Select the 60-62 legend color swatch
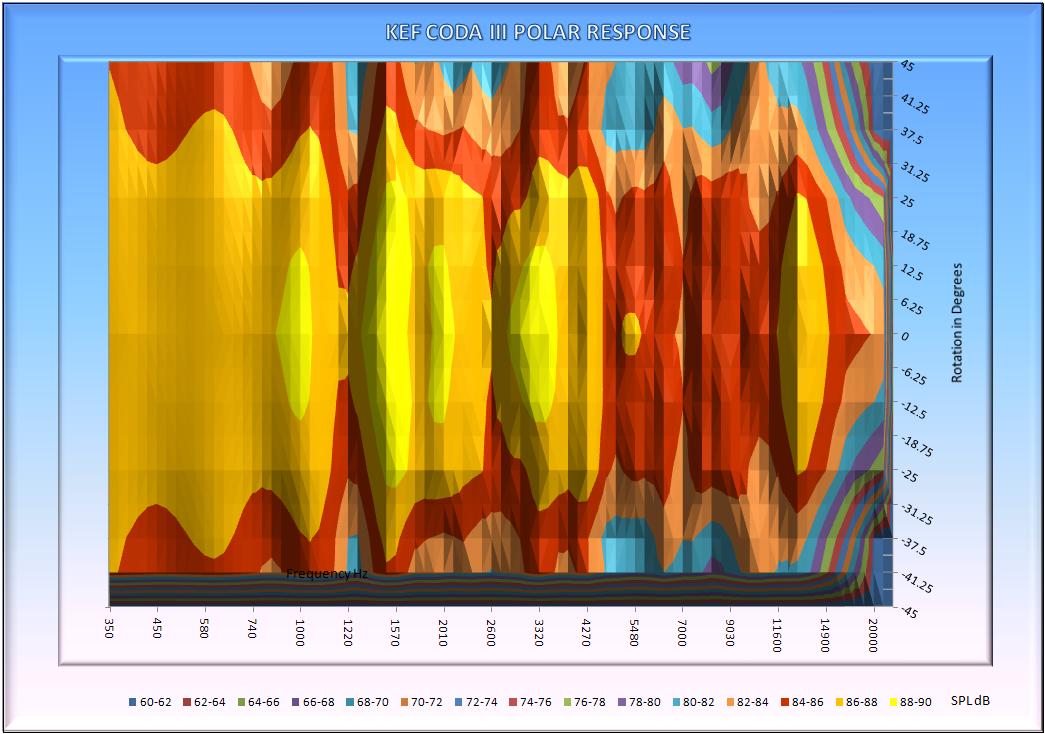The height and width of the screenshot is (734, 1045). pos(133,702)
